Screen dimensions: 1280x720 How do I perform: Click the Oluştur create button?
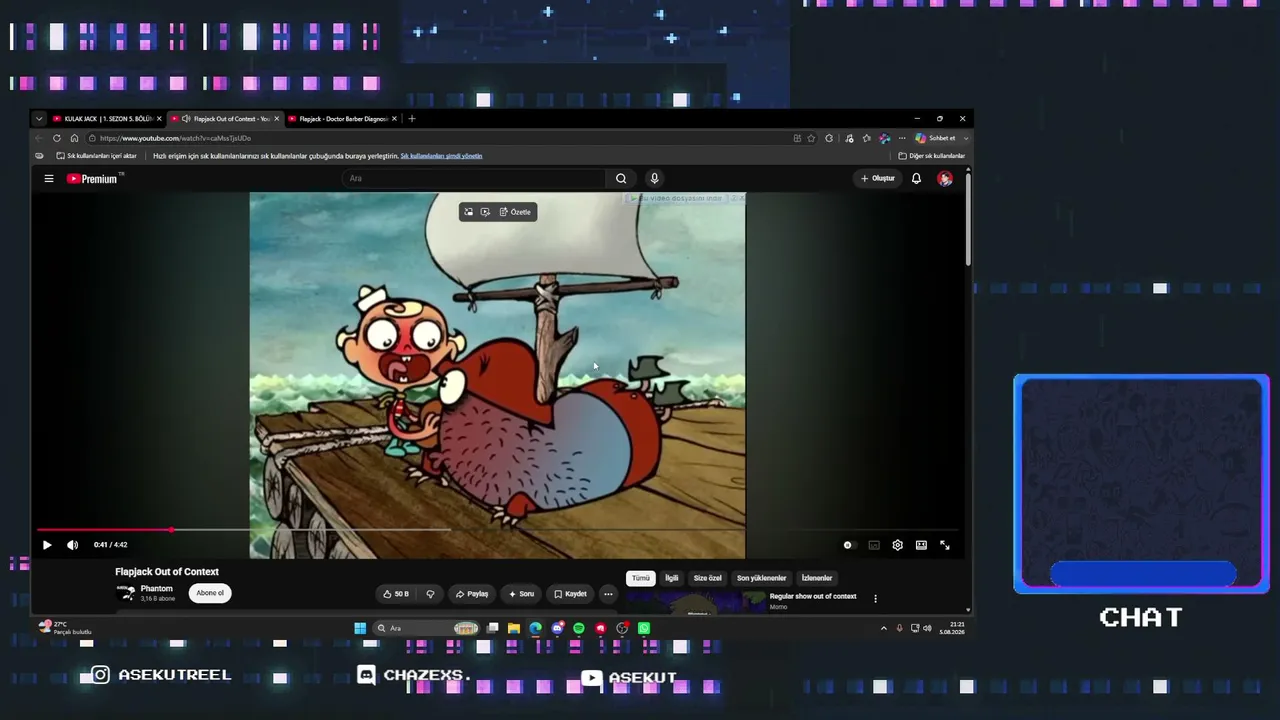coord(878,179)
